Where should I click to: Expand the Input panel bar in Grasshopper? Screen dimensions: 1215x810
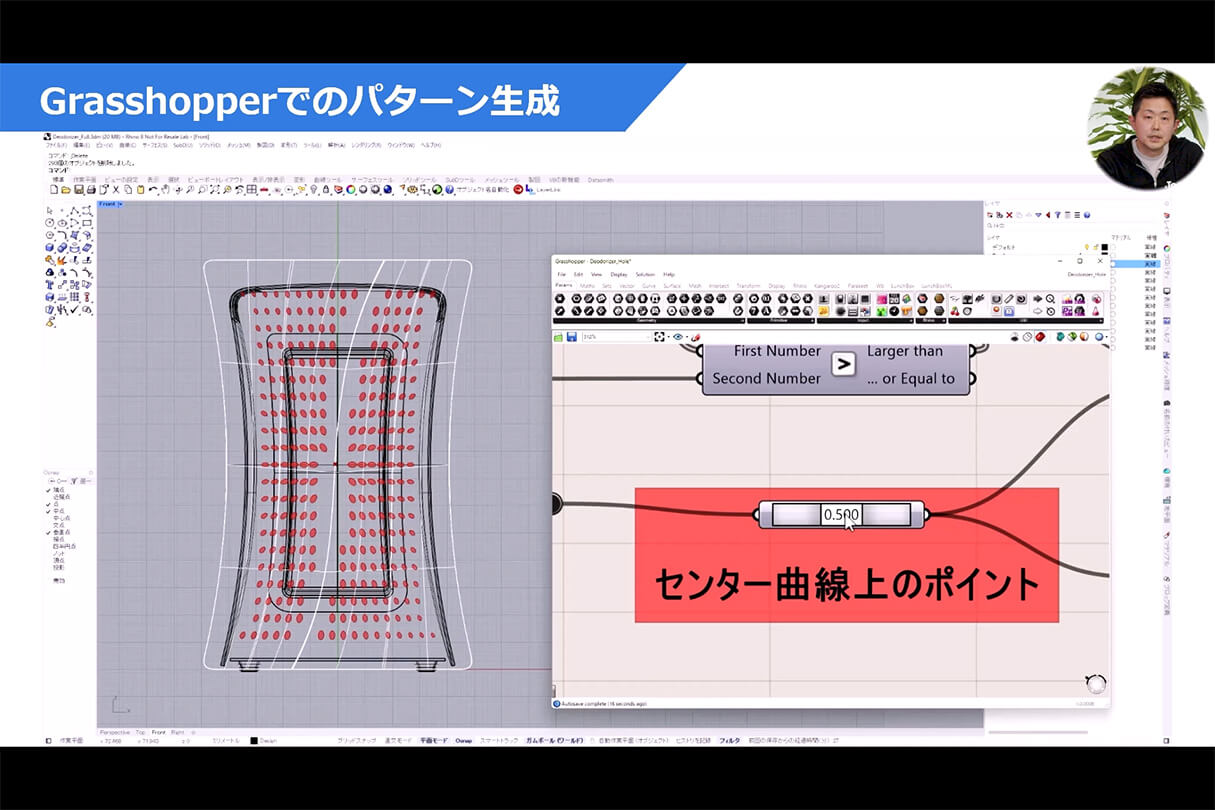[865, 320]
